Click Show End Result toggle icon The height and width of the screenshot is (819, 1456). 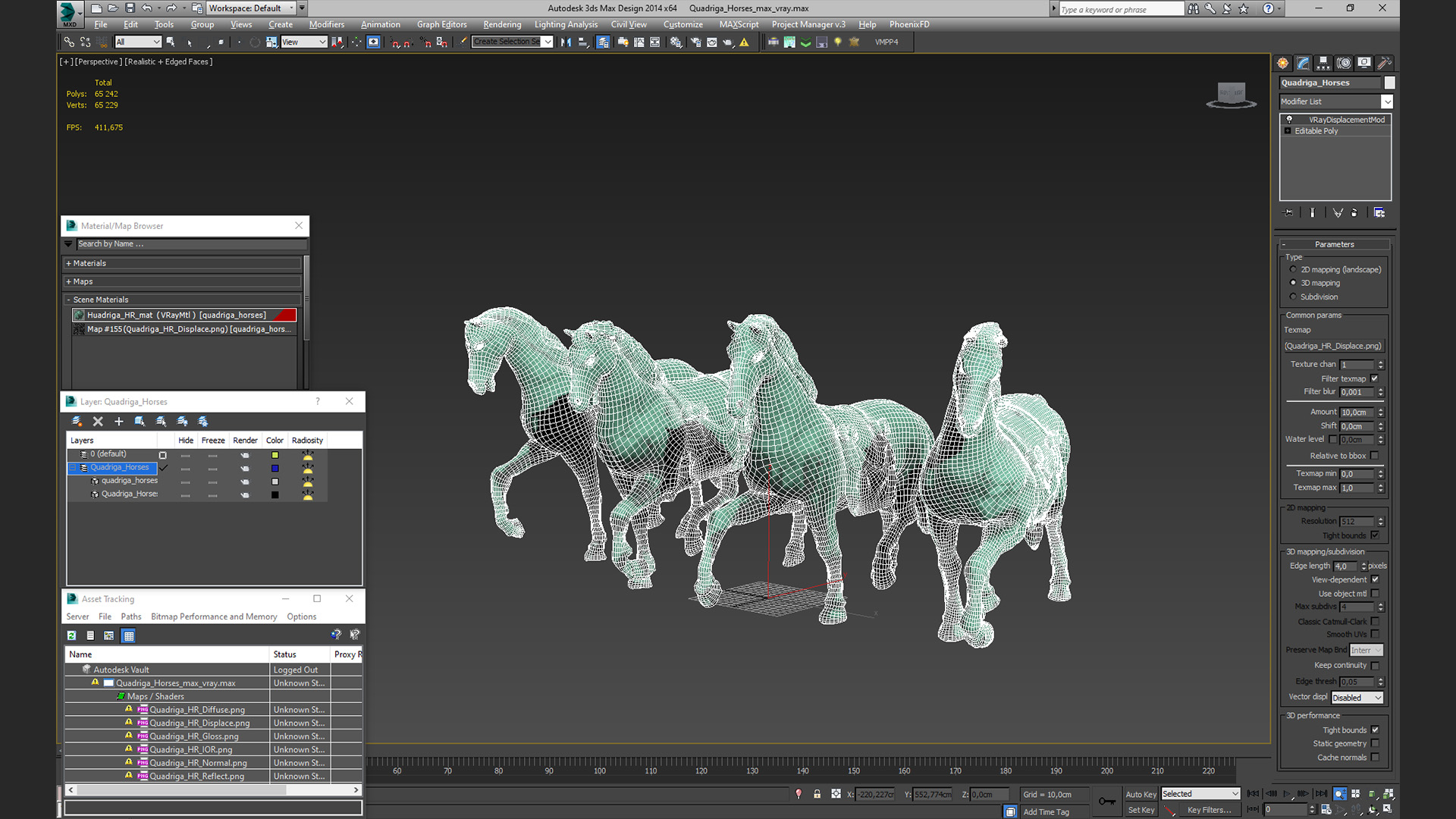[1313, 213]
